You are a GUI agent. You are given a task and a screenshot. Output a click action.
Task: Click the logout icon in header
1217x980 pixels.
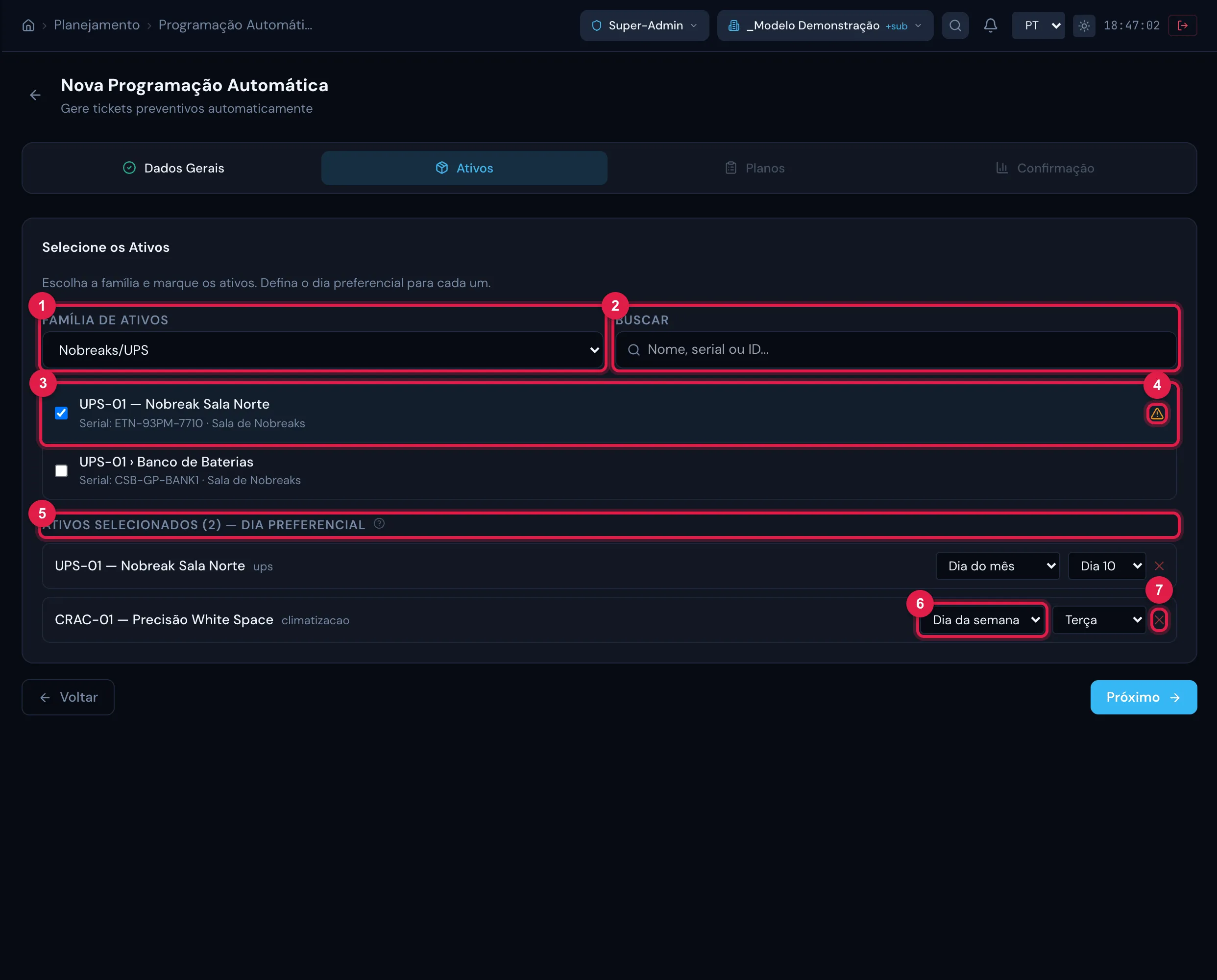[1183, 25]
